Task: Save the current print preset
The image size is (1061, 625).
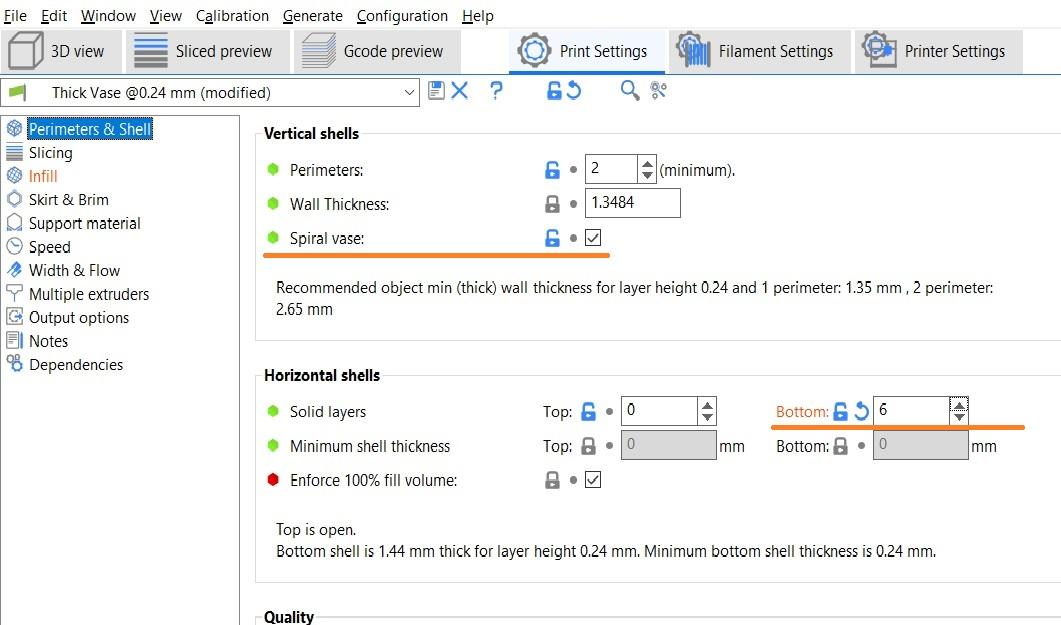Action: pyautogui.click(x=436, y=91)
